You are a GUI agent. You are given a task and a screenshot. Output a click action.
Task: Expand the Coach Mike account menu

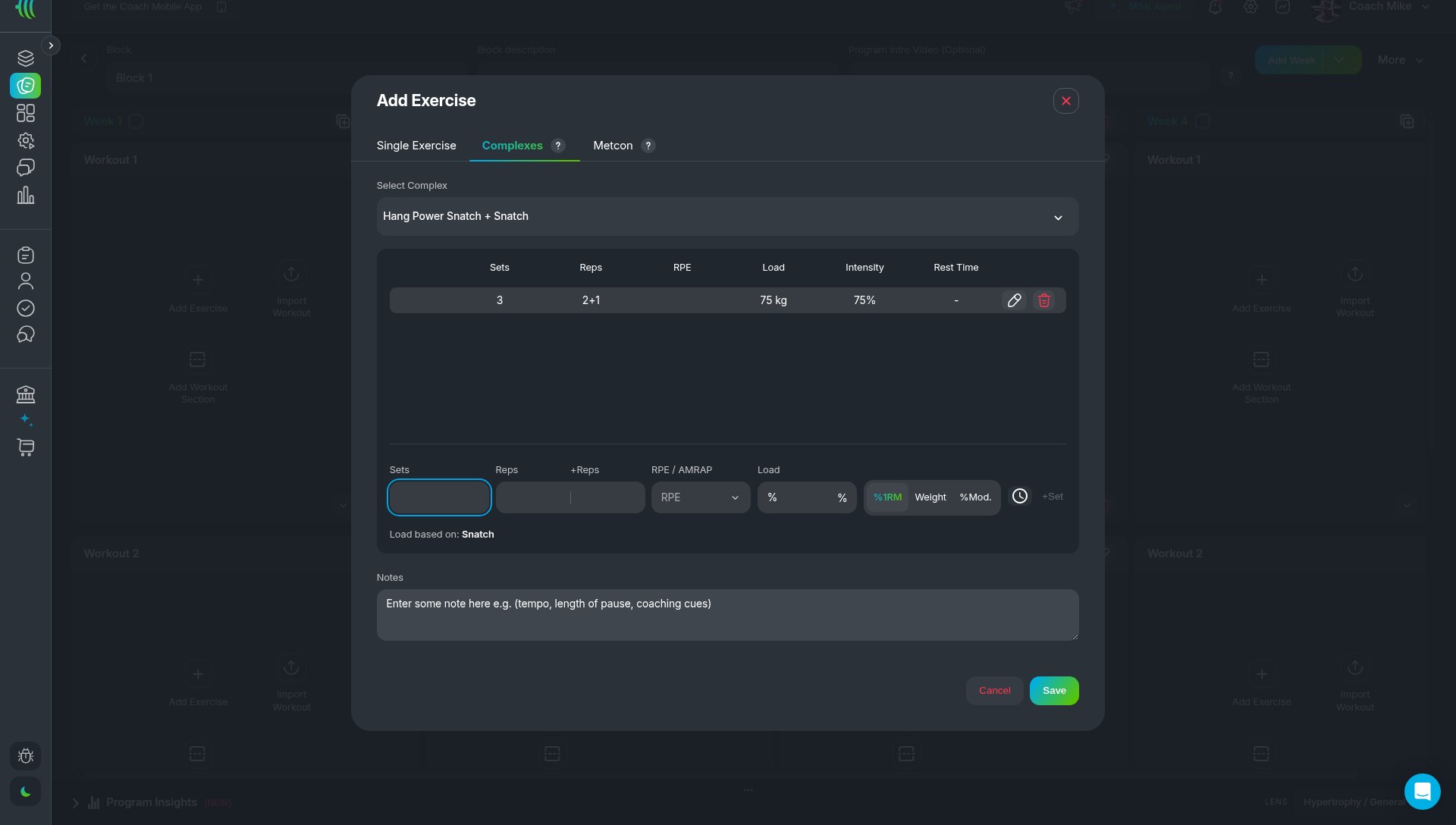(x=1426, y=7)
